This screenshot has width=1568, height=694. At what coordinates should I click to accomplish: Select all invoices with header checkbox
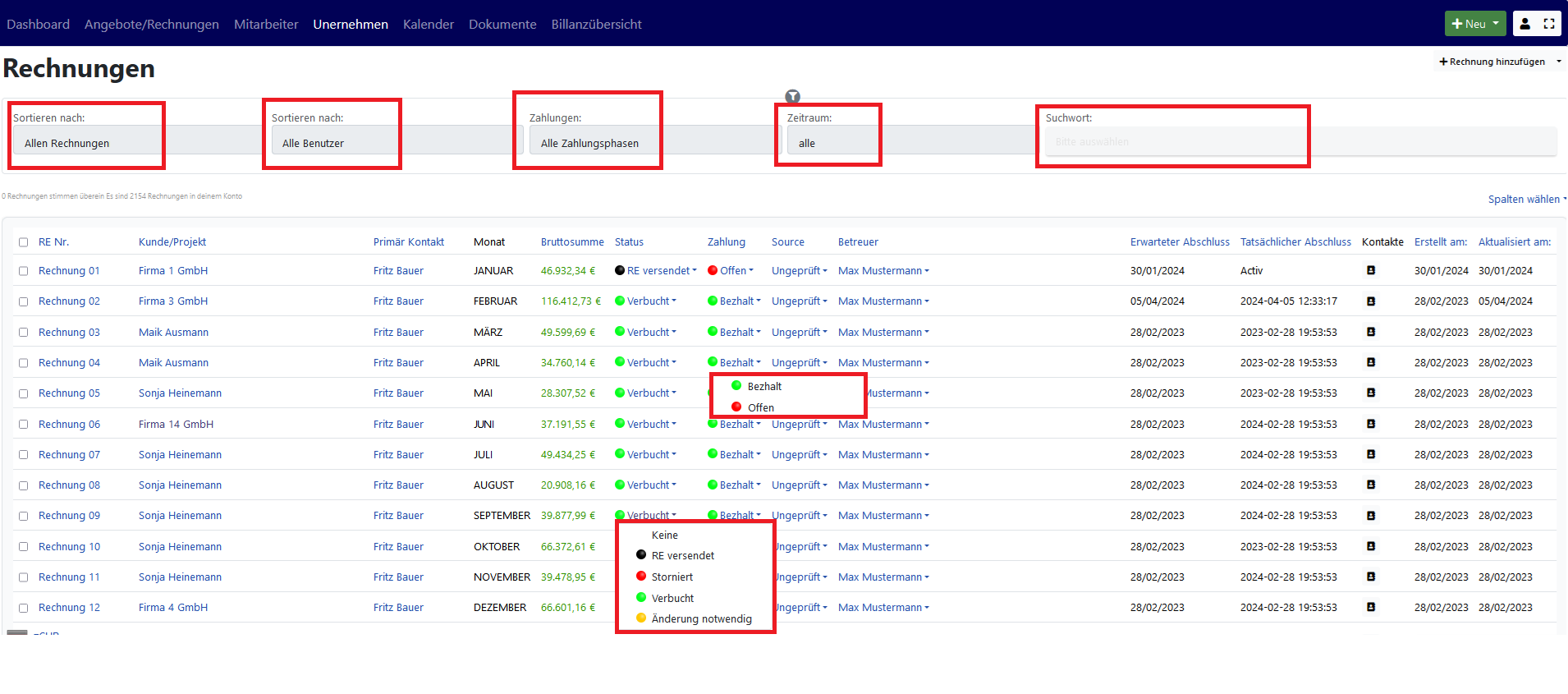(23, 242)
